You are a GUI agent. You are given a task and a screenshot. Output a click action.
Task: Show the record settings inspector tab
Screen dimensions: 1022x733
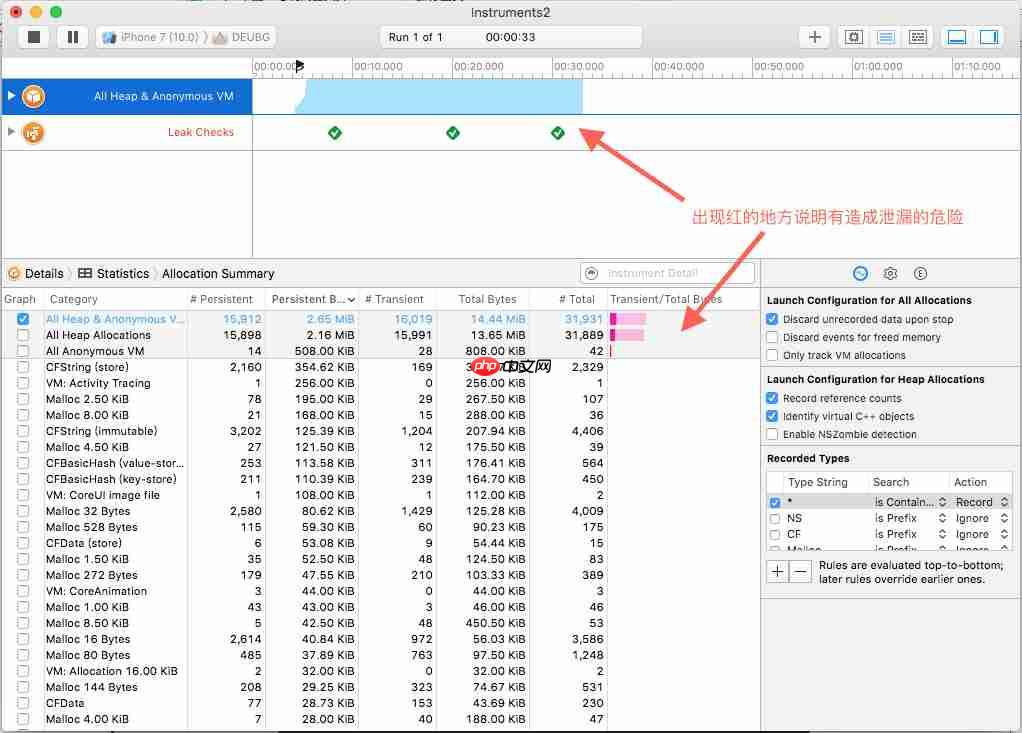click(x=860, y=274)
